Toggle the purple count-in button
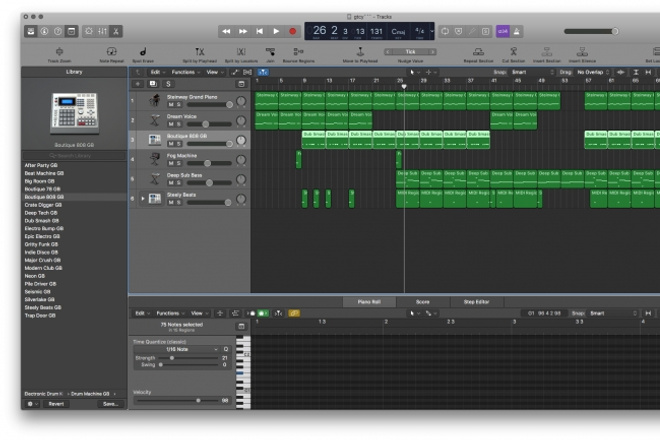The image size is (660, 440). tap(503, 31)
